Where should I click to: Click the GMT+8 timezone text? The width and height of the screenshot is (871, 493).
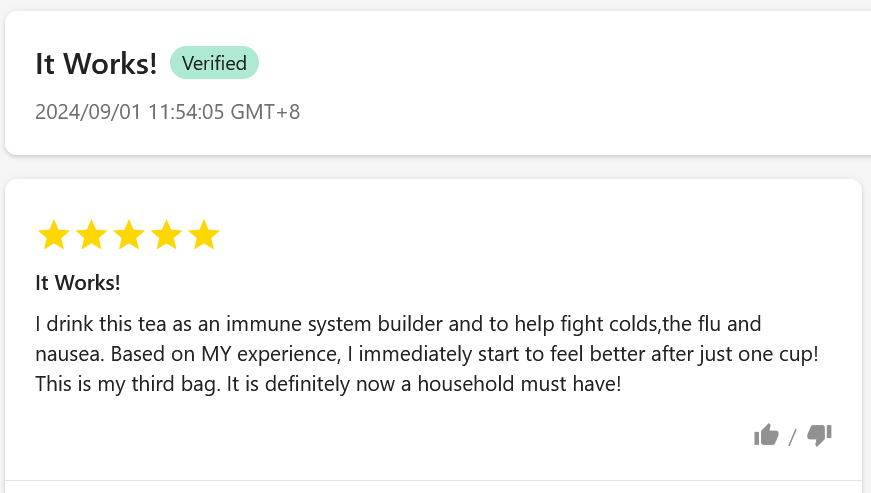coord(265,111)
